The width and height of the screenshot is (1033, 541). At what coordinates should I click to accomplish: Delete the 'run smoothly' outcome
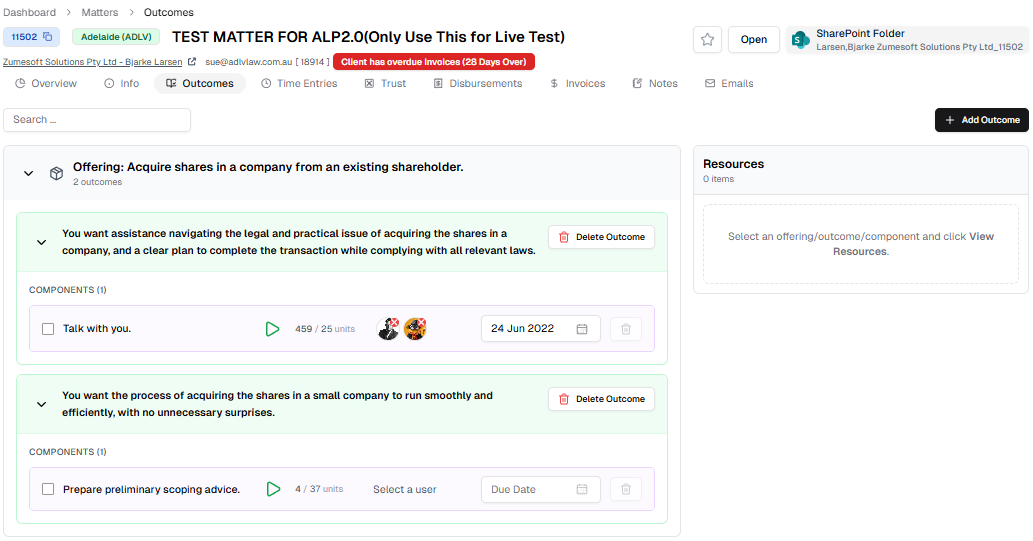601,399
